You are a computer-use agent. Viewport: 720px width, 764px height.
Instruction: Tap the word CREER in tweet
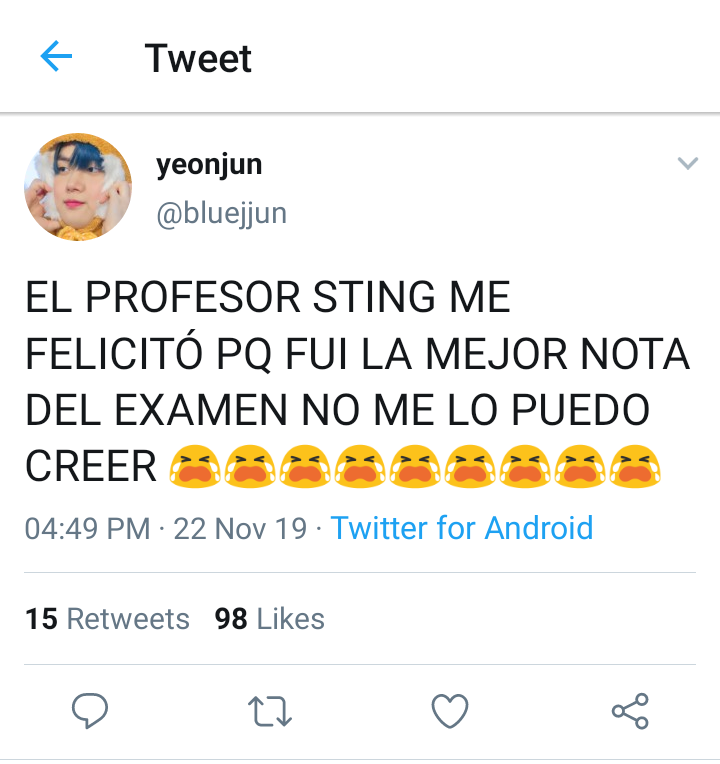(91, 467)
